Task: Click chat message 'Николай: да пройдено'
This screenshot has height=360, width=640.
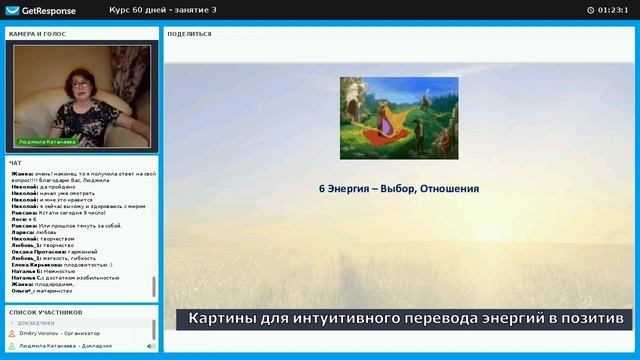Action: tap(43, 187)
